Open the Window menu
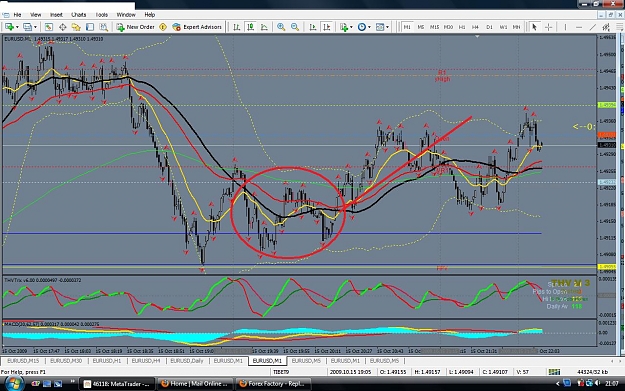 click(126, 15)
